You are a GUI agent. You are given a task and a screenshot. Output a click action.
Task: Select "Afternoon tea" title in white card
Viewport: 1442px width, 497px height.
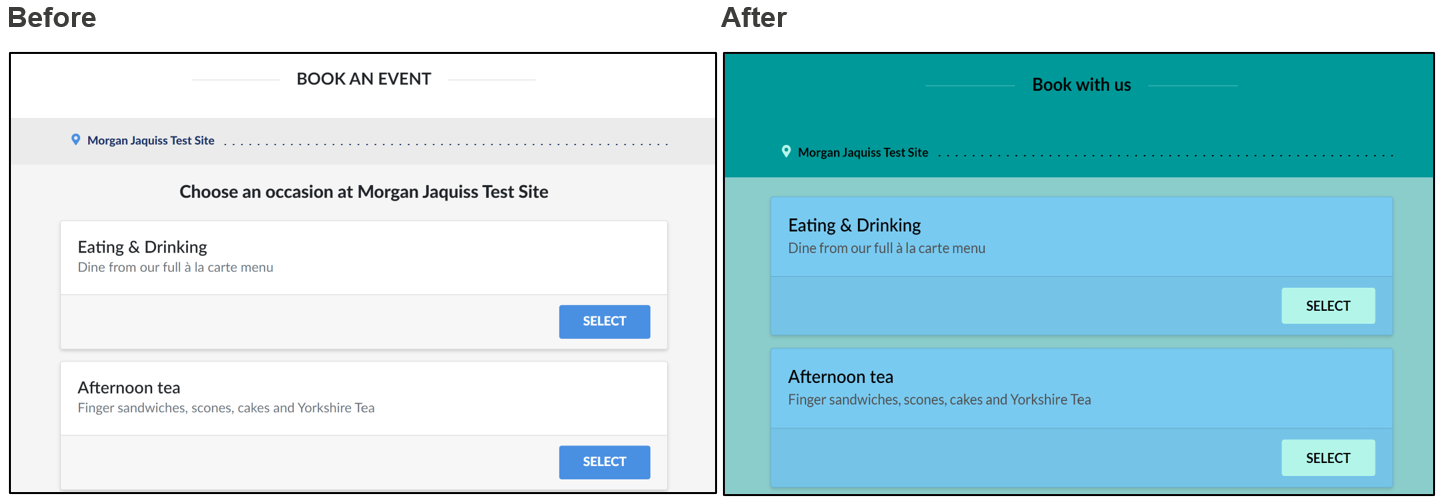coord(129,388)
